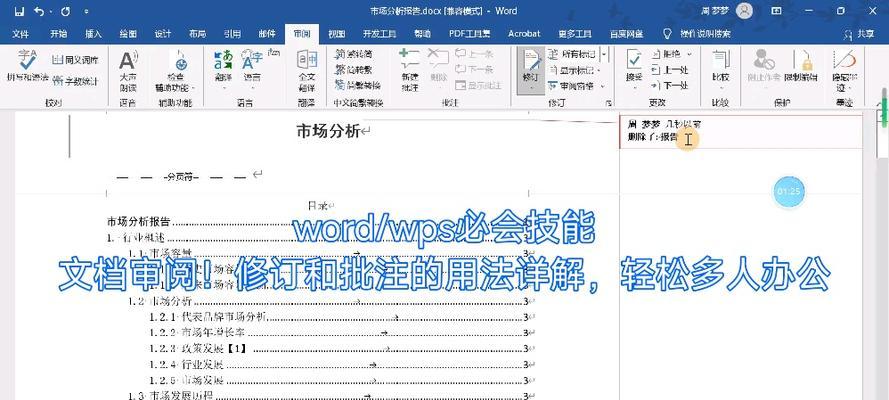Screen dimensions: 889x400
Task: Start 大声朗读 read aloud
Action: 128,71
